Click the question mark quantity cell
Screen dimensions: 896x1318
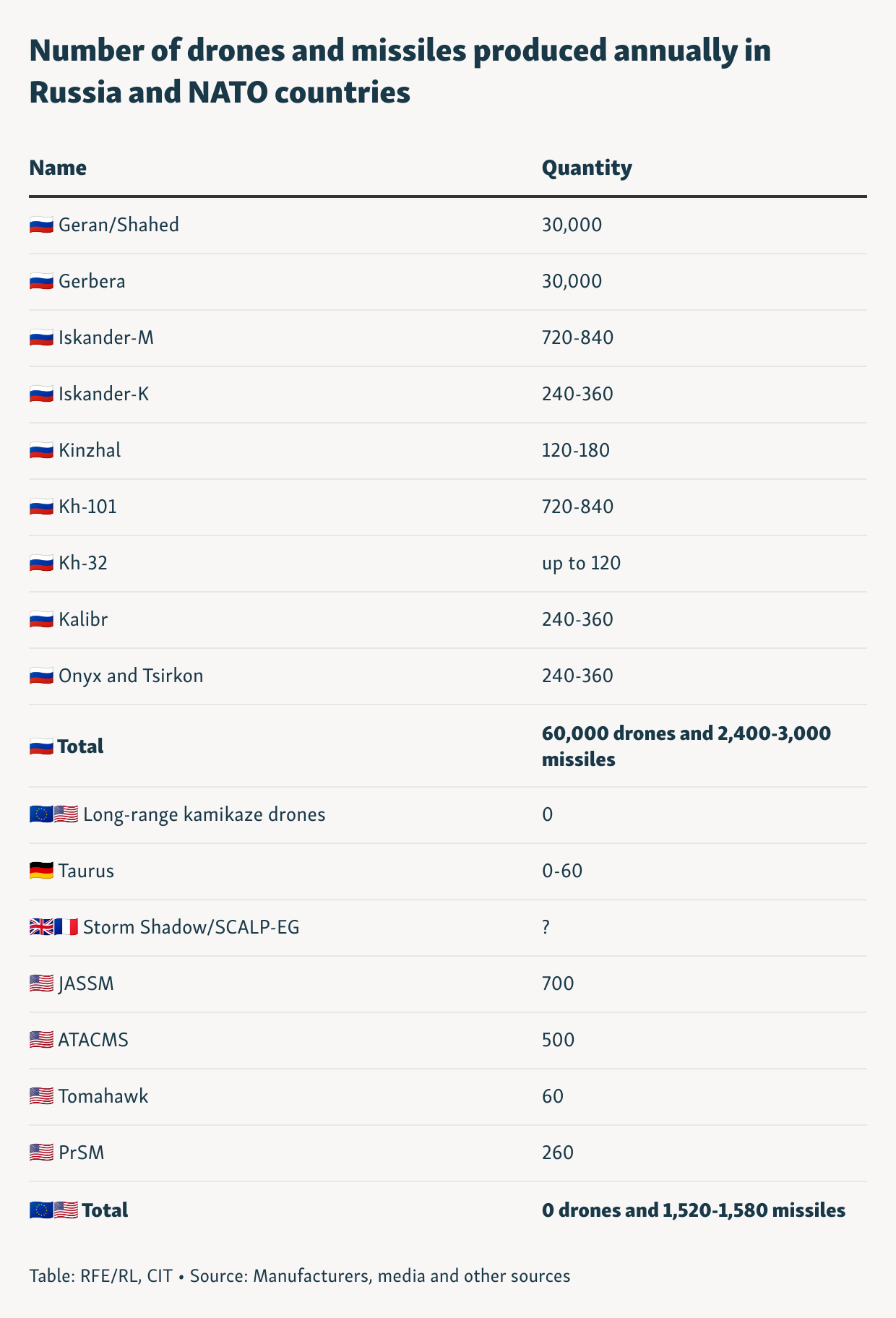pos(546,927)
